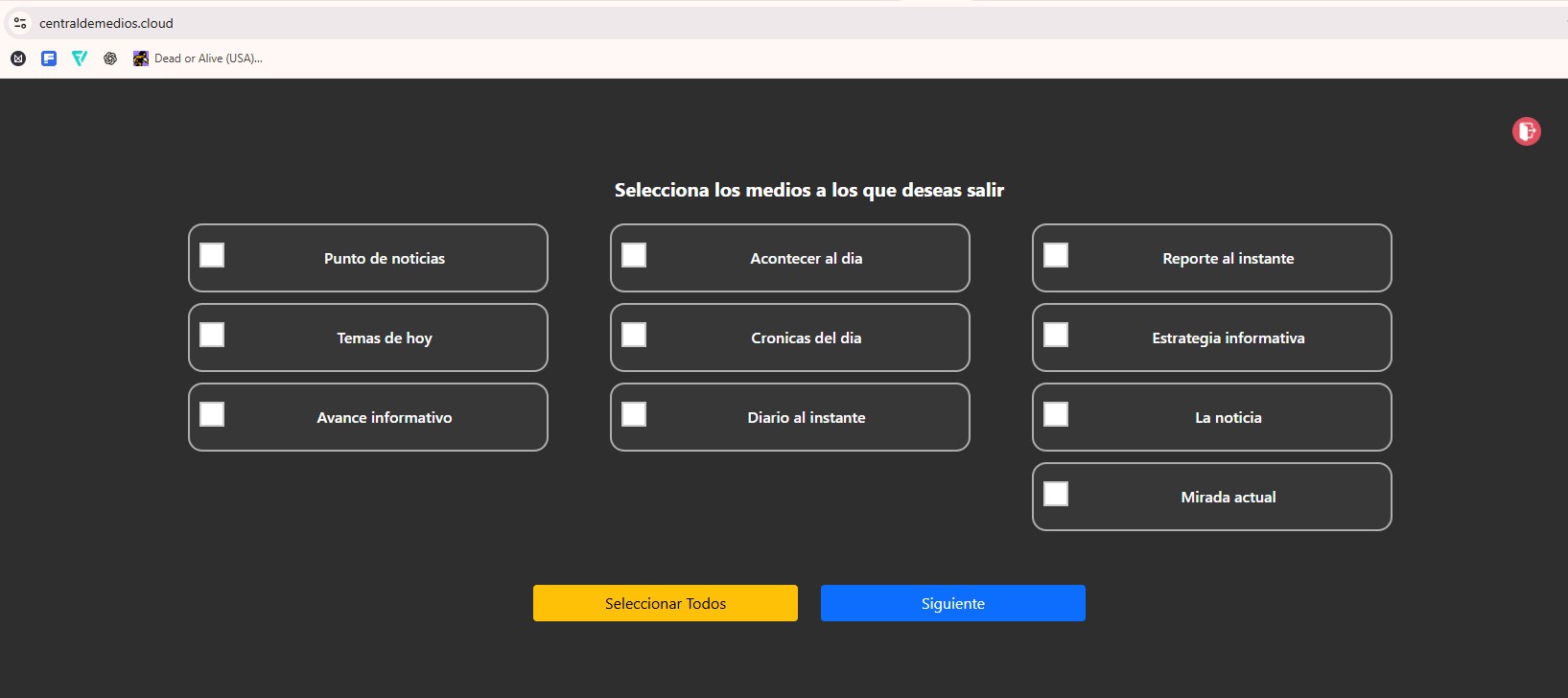Open the ChatGPT bookmark icon
The height and width of the screenshot is (698, 1568).
click(x=110, y=58)
